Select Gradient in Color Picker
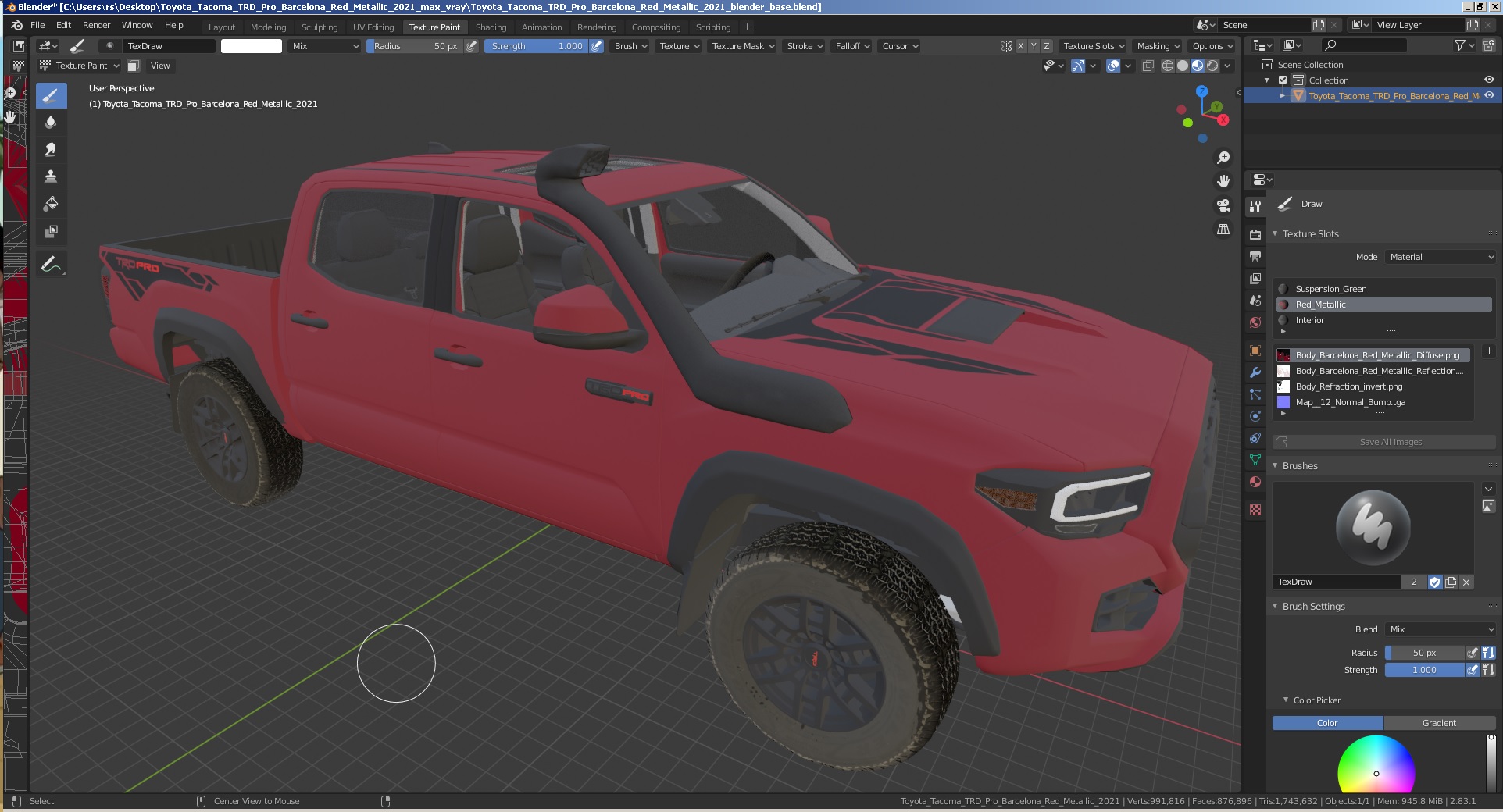Image resolution: width=1503 pixels, height=812 pixels. point(1439,723)
